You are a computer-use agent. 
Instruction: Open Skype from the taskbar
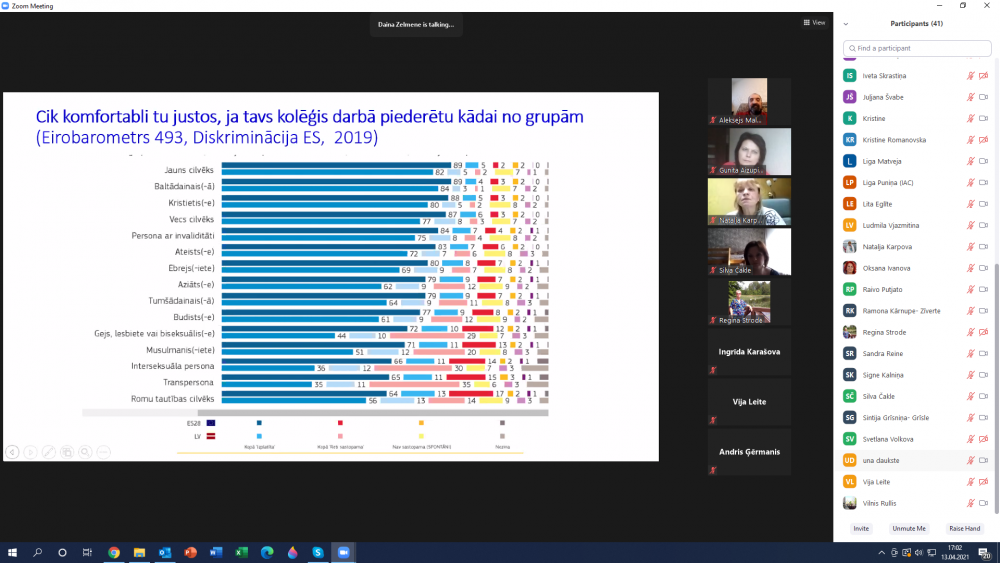pyautogui.click(x=318, y=552)
